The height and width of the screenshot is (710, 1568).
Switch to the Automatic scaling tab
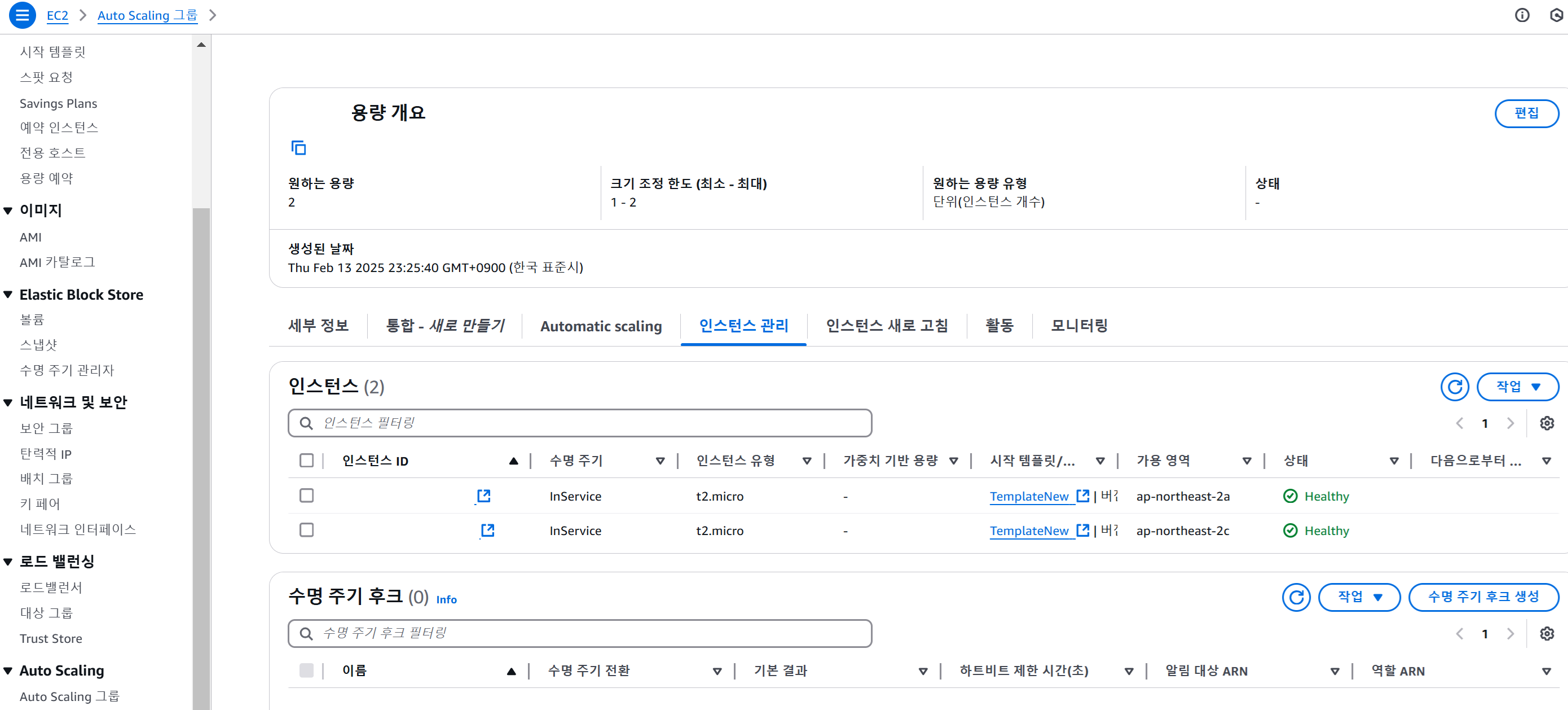click(600, 326)
